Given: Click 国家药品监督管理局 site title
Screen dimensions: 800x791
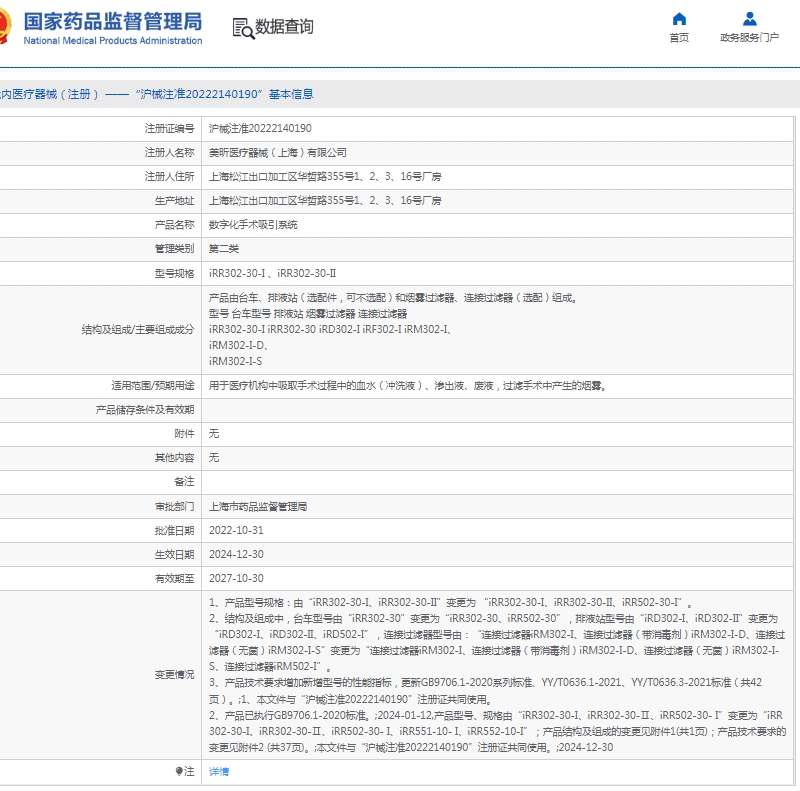Looking at the screenshot, I should 113,21.
